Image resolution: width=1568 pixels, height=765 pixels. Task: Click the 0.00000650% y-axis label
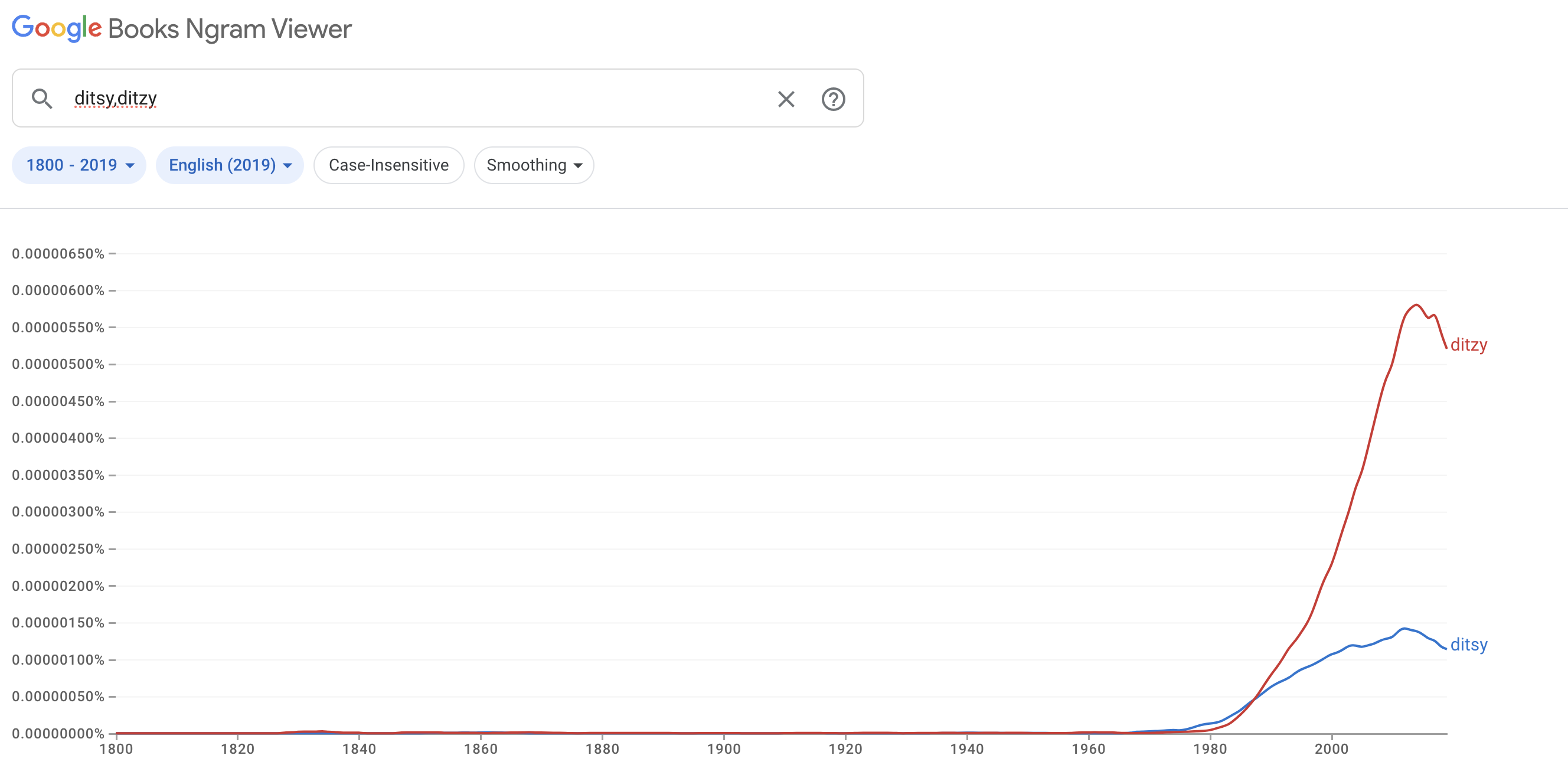(58, 253)
